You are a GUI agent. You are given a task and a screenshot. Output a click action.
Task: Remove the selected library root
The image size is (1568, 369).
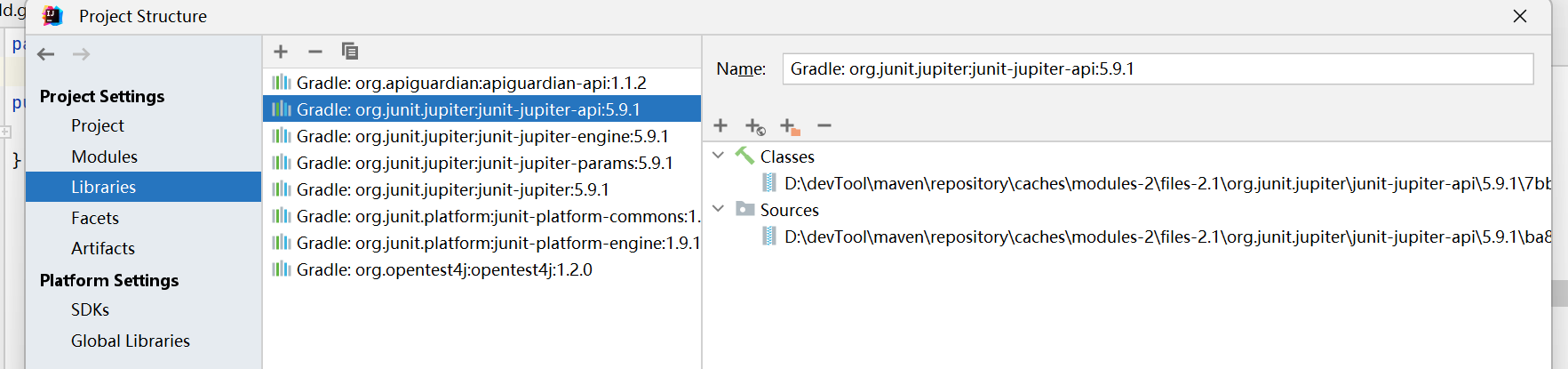(824, 125)
